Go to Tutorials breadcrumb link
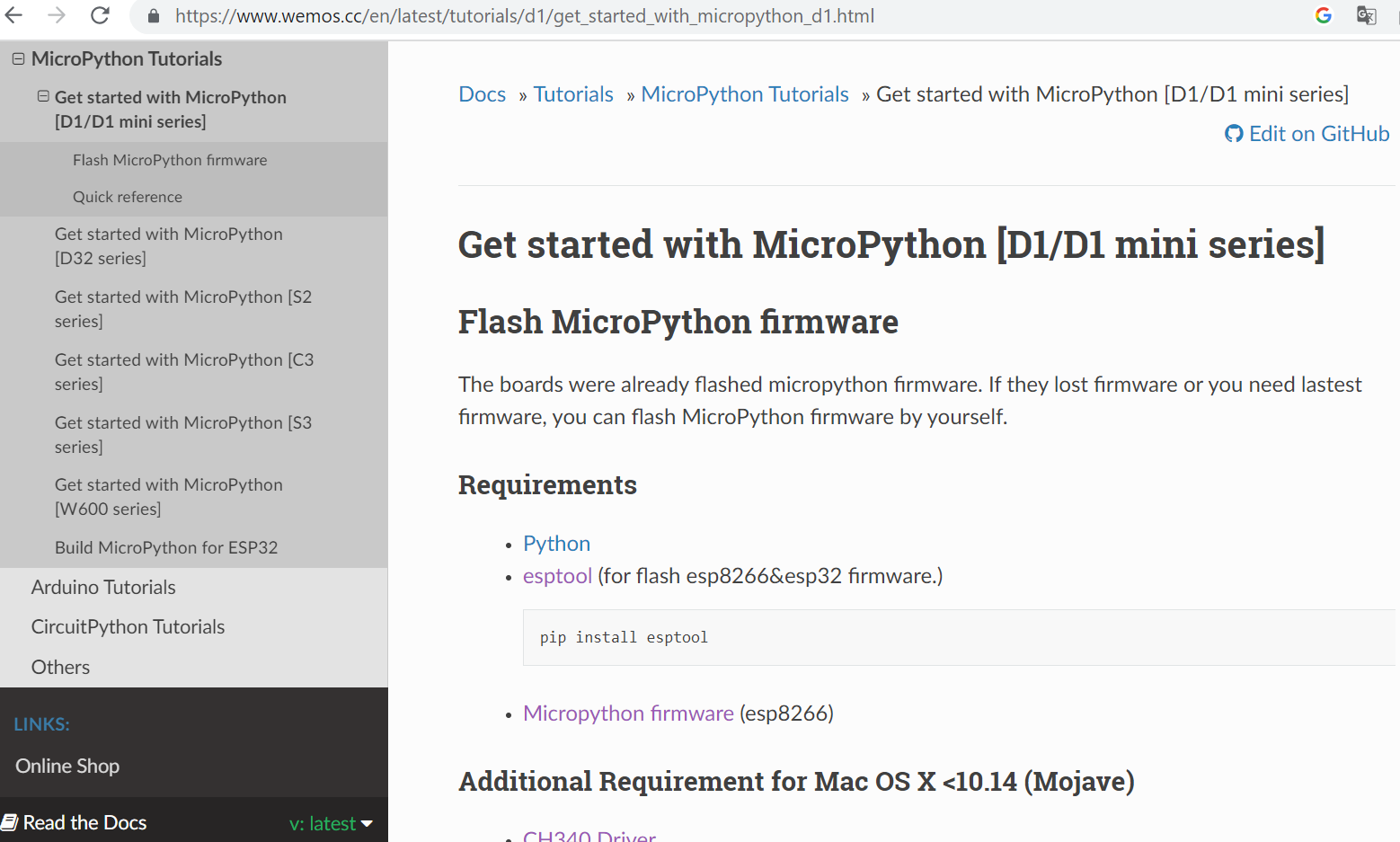Viewport: 1400px width, 842px height. 573,94
